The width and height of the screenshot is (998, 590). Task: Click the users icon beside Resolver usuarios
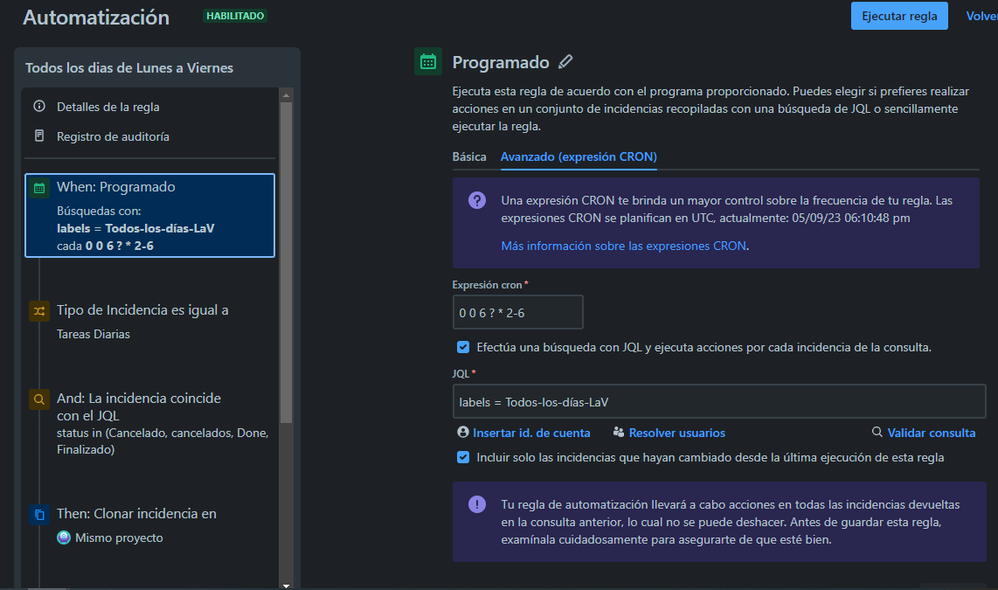pos(619,432)
